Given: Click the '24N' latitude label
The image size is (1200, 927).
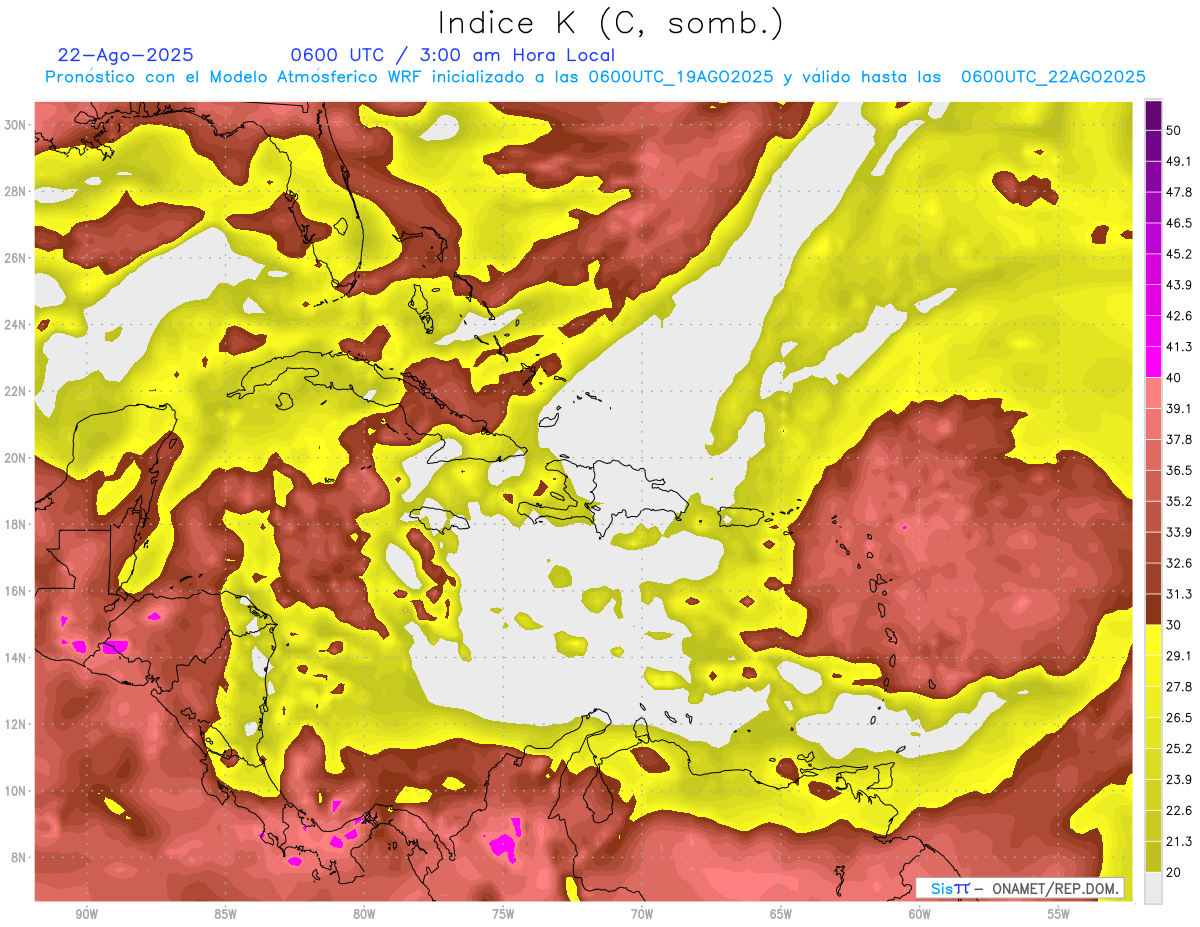Looking at the screenshot, I should click(16, 325).
